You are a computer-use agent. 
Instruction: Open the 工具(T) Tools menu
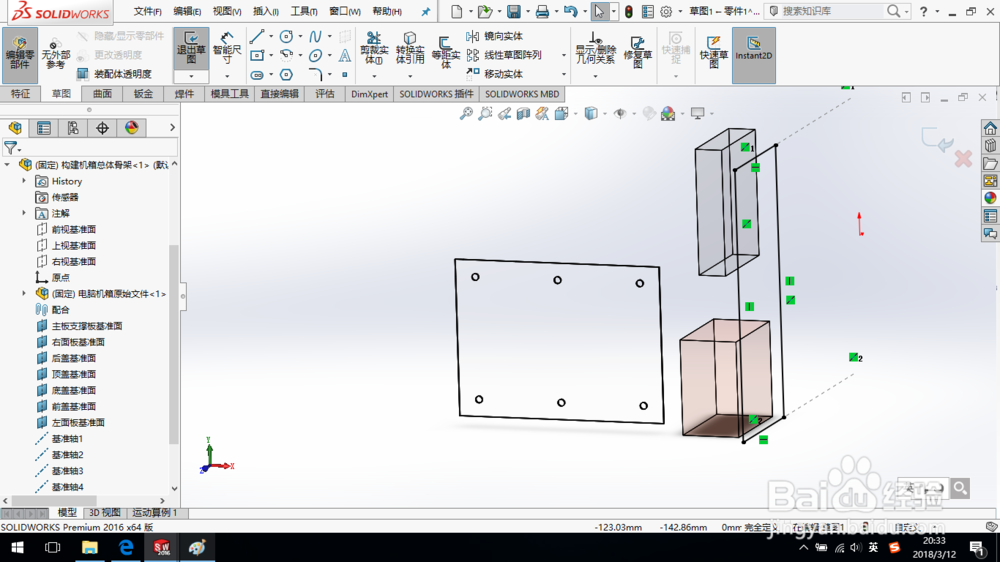click(304, 11)
